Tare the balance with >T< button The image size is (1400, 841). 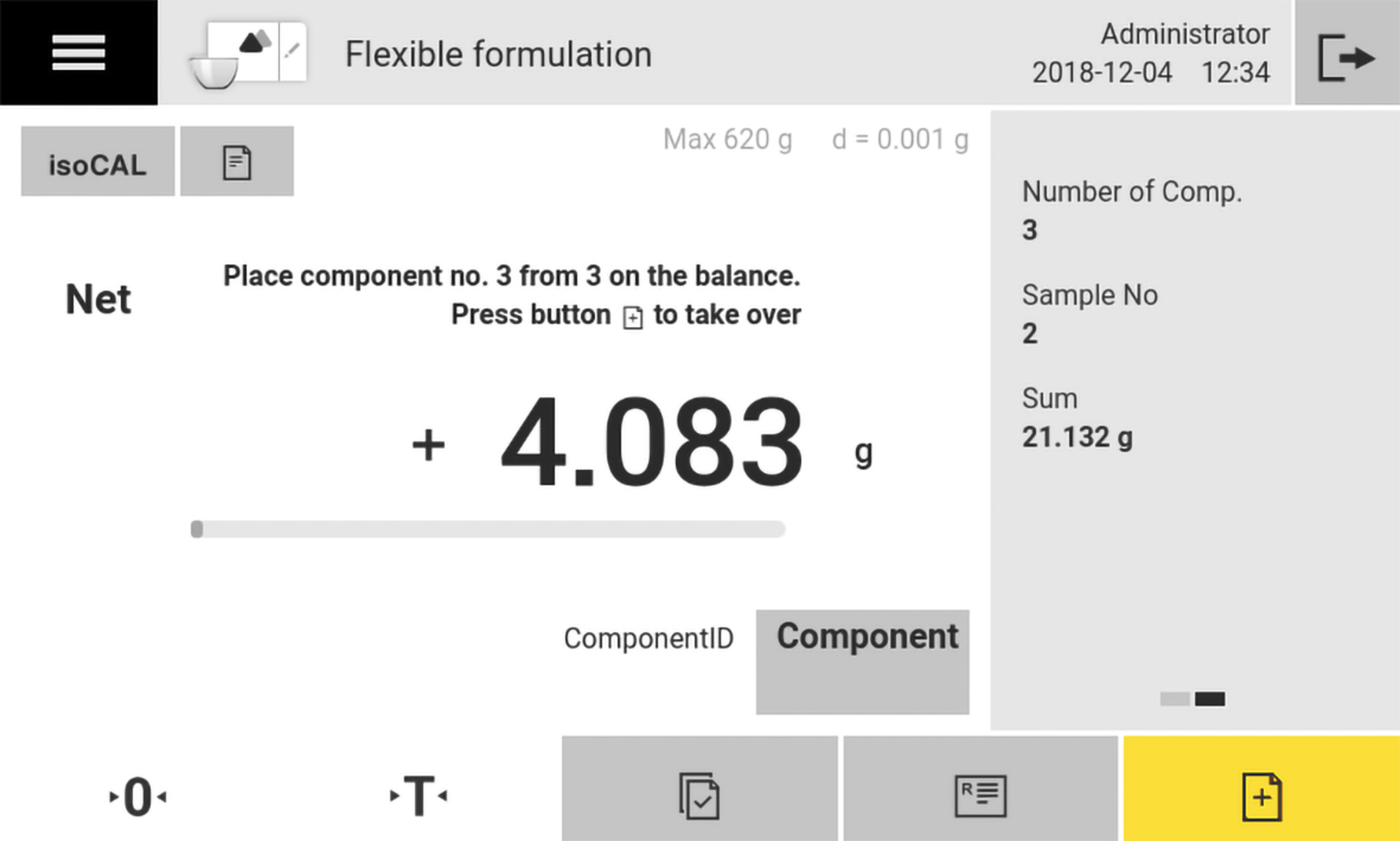pos(418,795)
